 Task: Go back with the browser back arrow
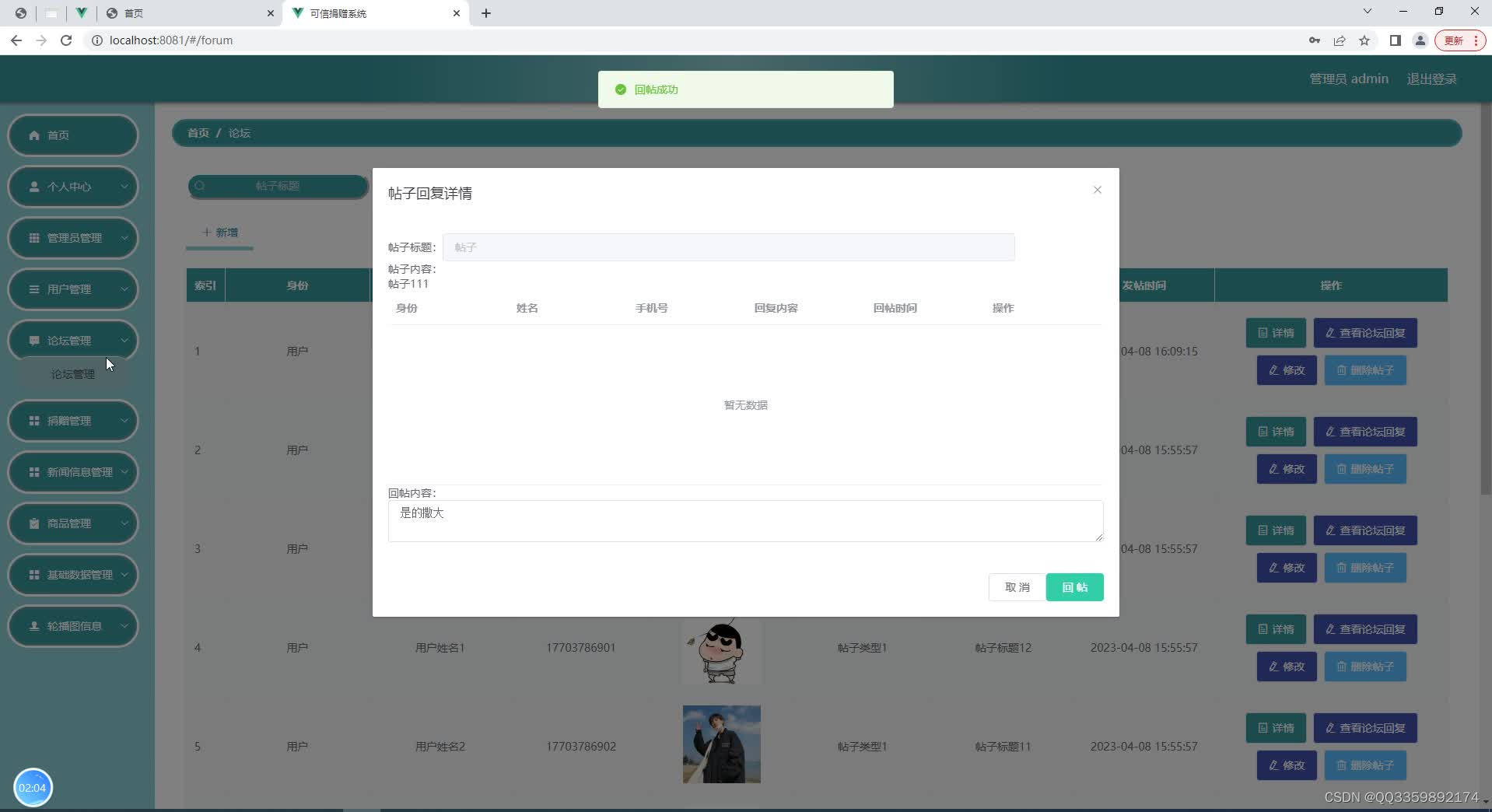[x=16, y=40]
